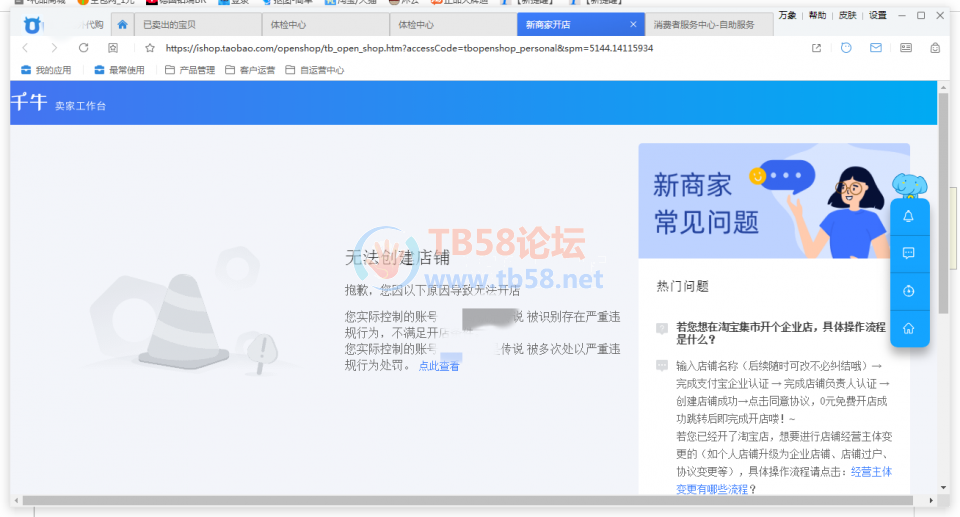The width and height of the screenshot is (960, 517).
Task: Click the vertical page scrollbar
Action: point(943,202)
